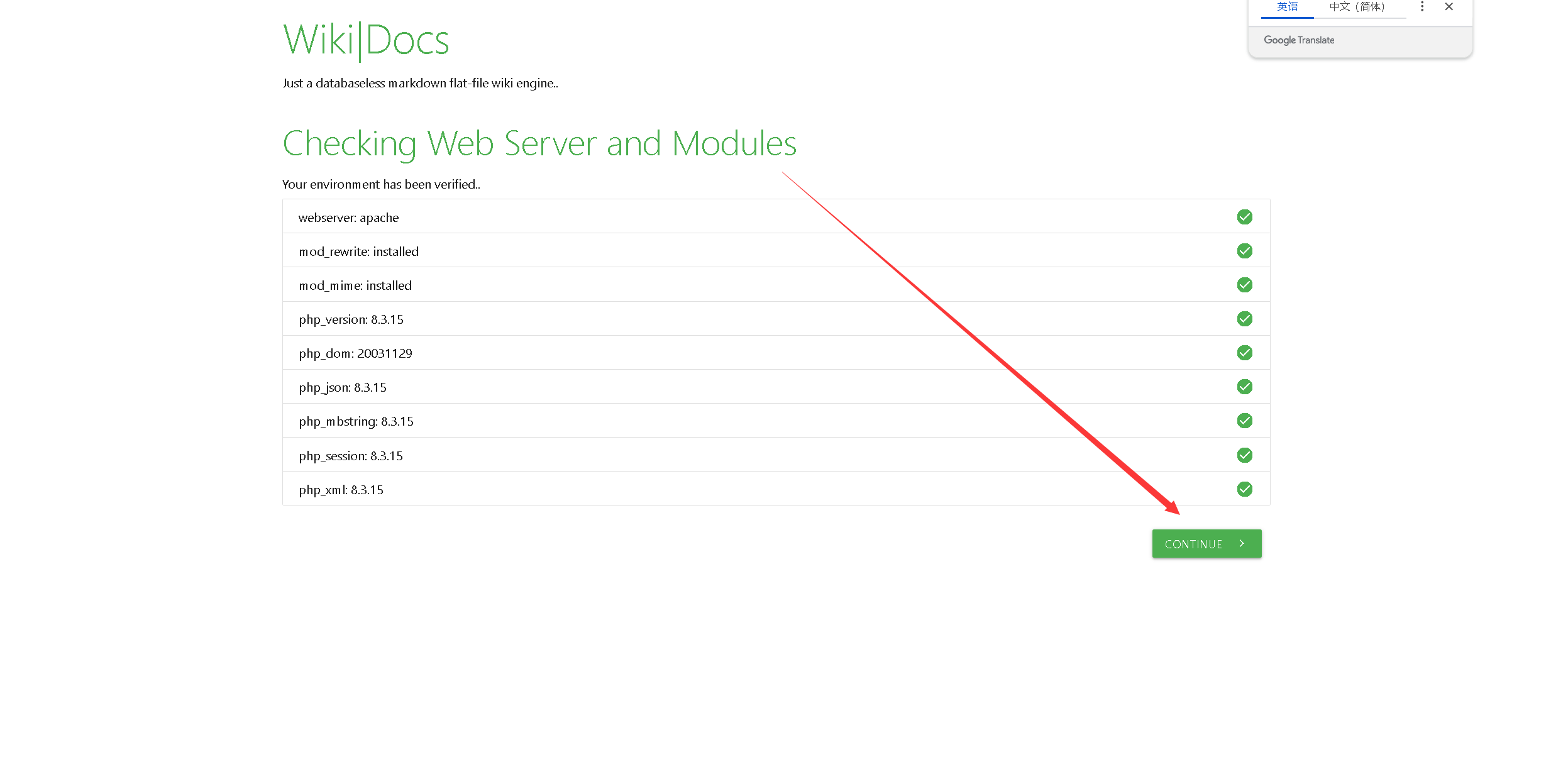Click the Wiki|Docs logo title
The image size is (1568, 757).
pyautogui.click(x=366, y=41)
